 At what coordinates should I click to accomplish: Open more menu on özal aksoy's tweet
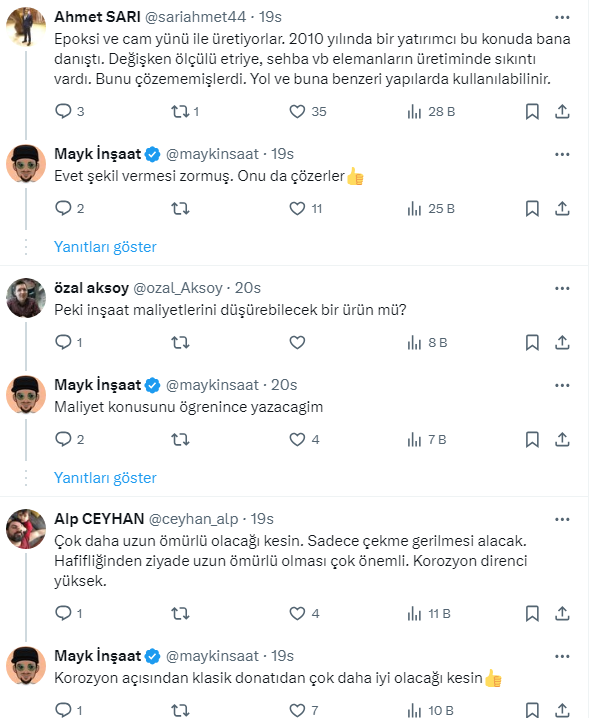(562, 287)
